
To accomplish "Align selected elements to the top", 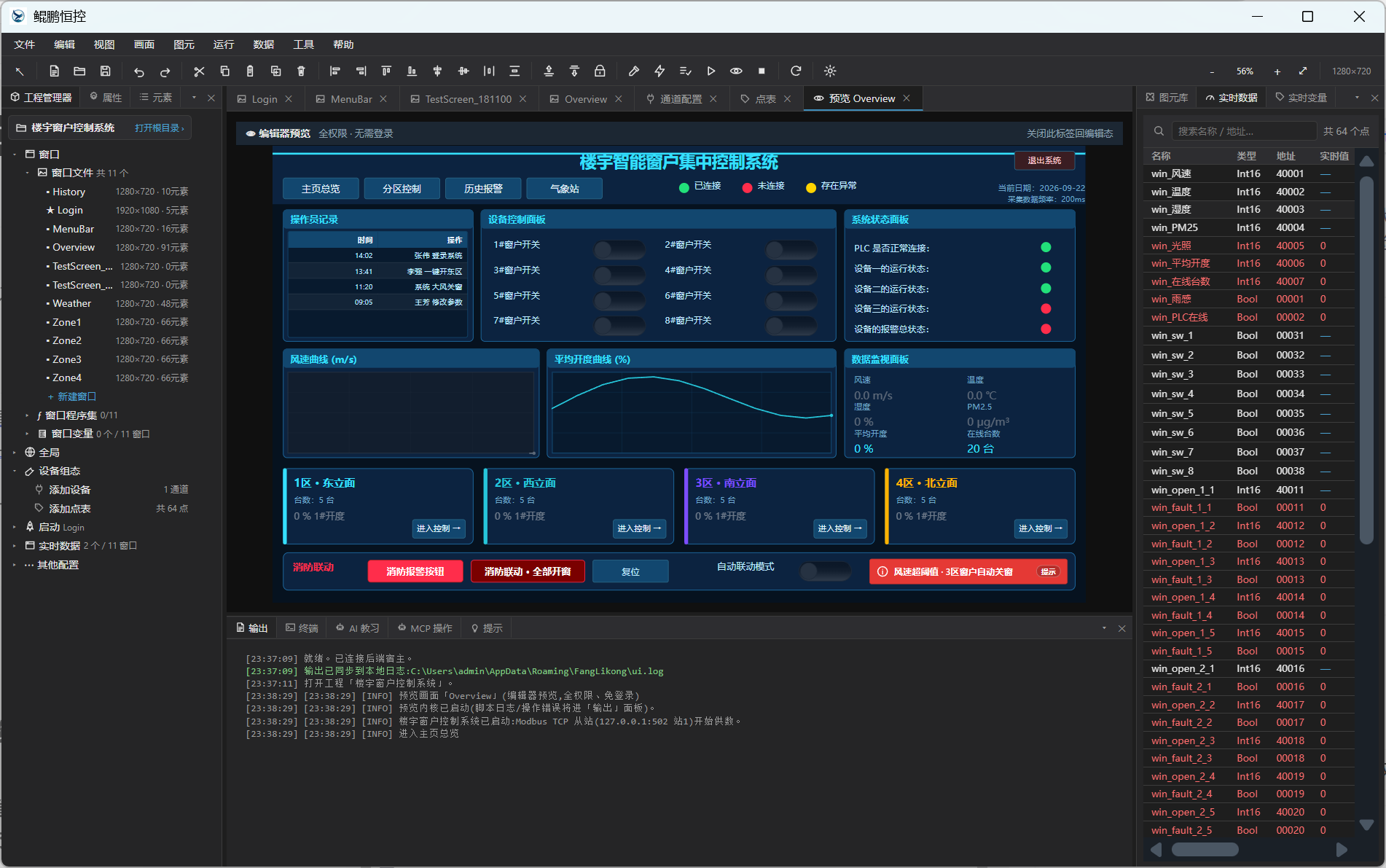I will [386, 71].
